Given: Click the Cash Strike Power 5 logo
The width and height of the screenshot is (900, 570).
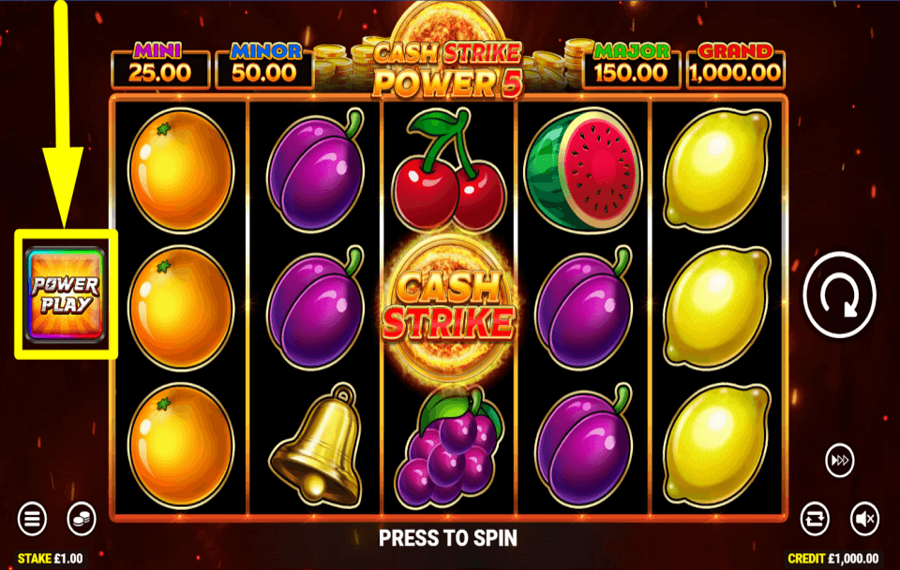Looking at the screenshot, I should (x=447, y=68).
